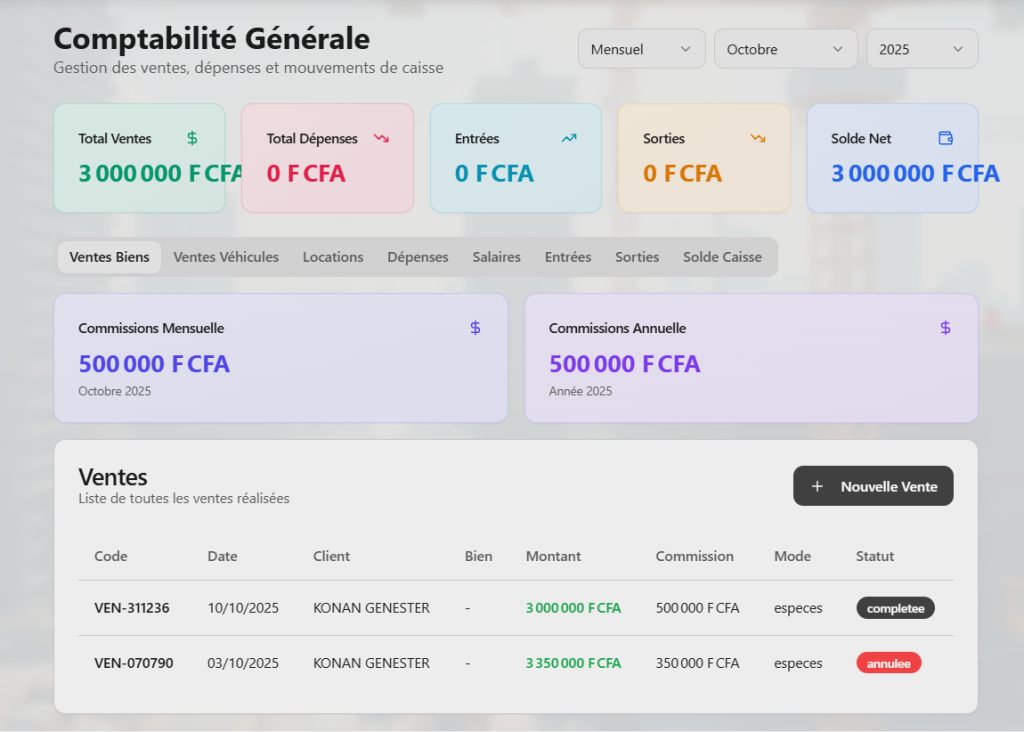Switch to the Ventes Véhicules tab
Viewport: 1024px width, 732px height.
click(226, 257)
